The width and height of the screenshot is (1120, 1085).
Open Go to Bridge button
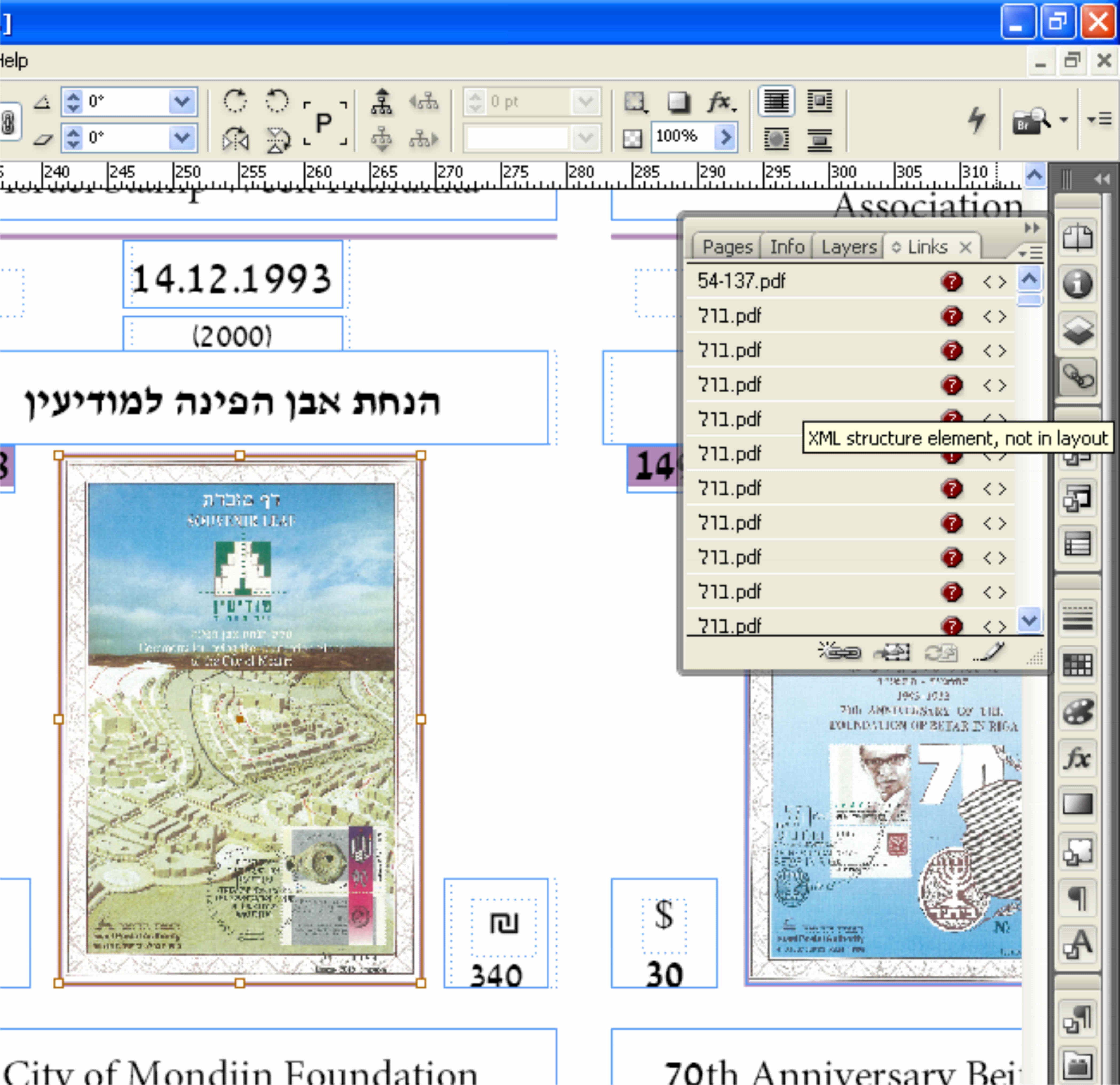(x=1030, y=121)
